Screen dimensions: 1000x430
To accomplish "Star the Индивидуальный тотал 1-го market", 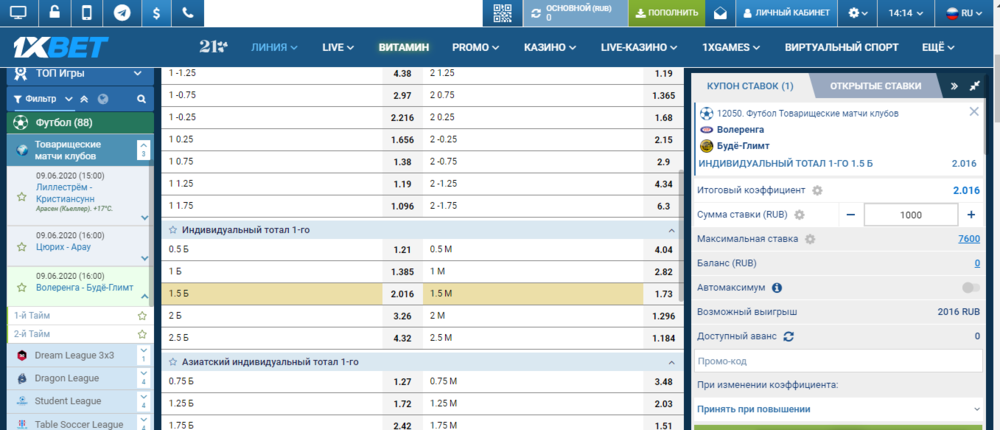I will pyautogui.click(x=172, y=229).
